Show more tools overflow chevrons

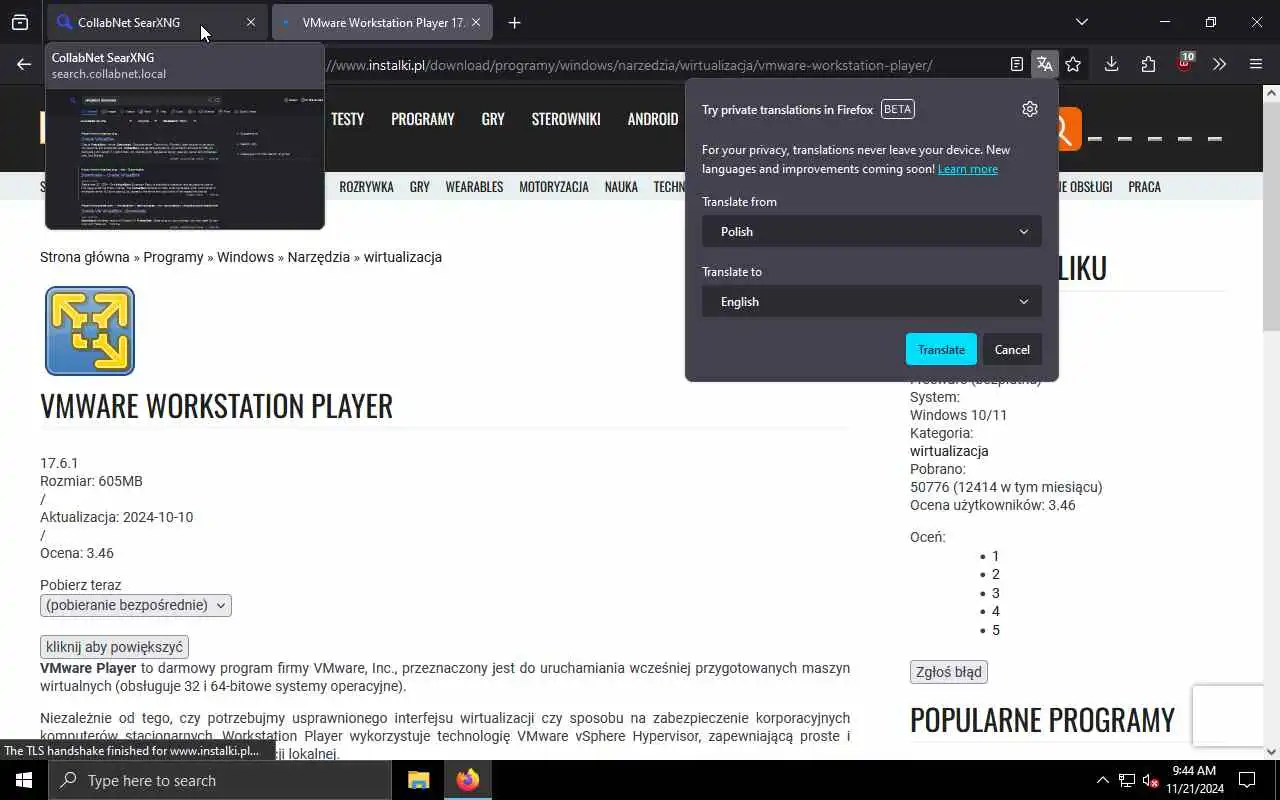[1219, 64]
